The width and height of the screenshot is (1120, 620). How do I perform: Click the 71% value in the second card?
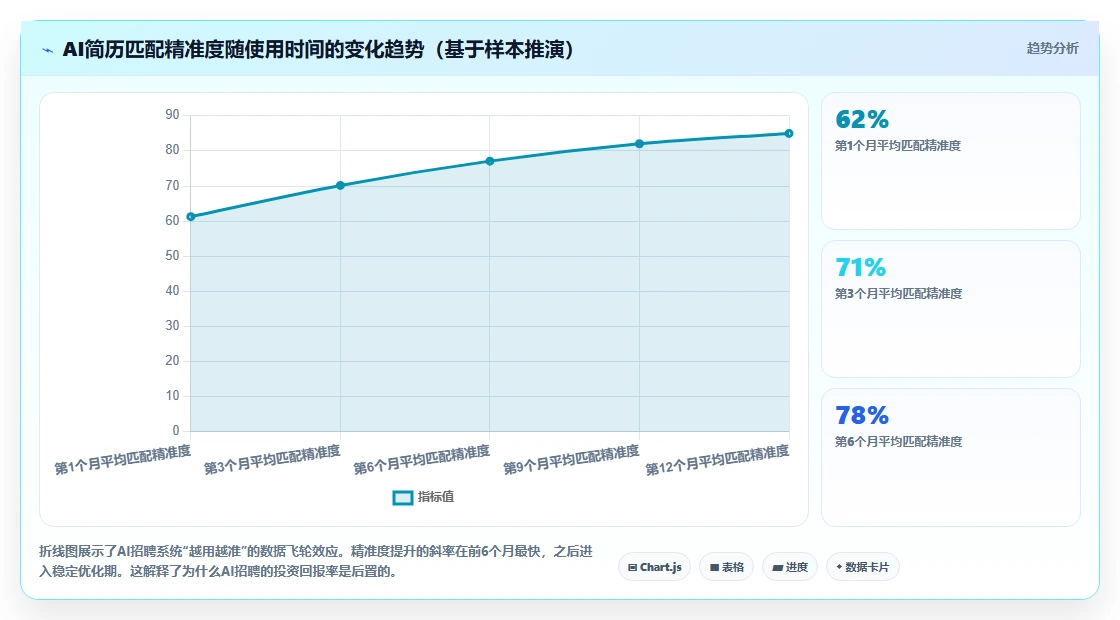click(x=861, y=267)
